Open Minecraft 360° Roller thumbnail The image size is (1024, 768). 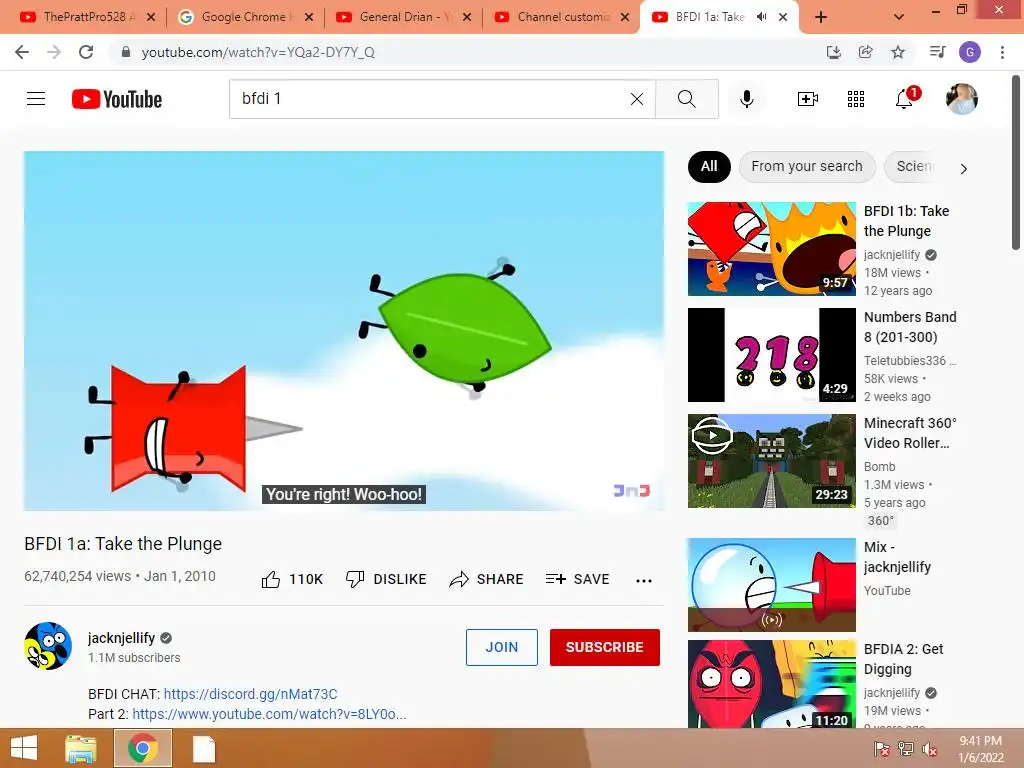771,460
